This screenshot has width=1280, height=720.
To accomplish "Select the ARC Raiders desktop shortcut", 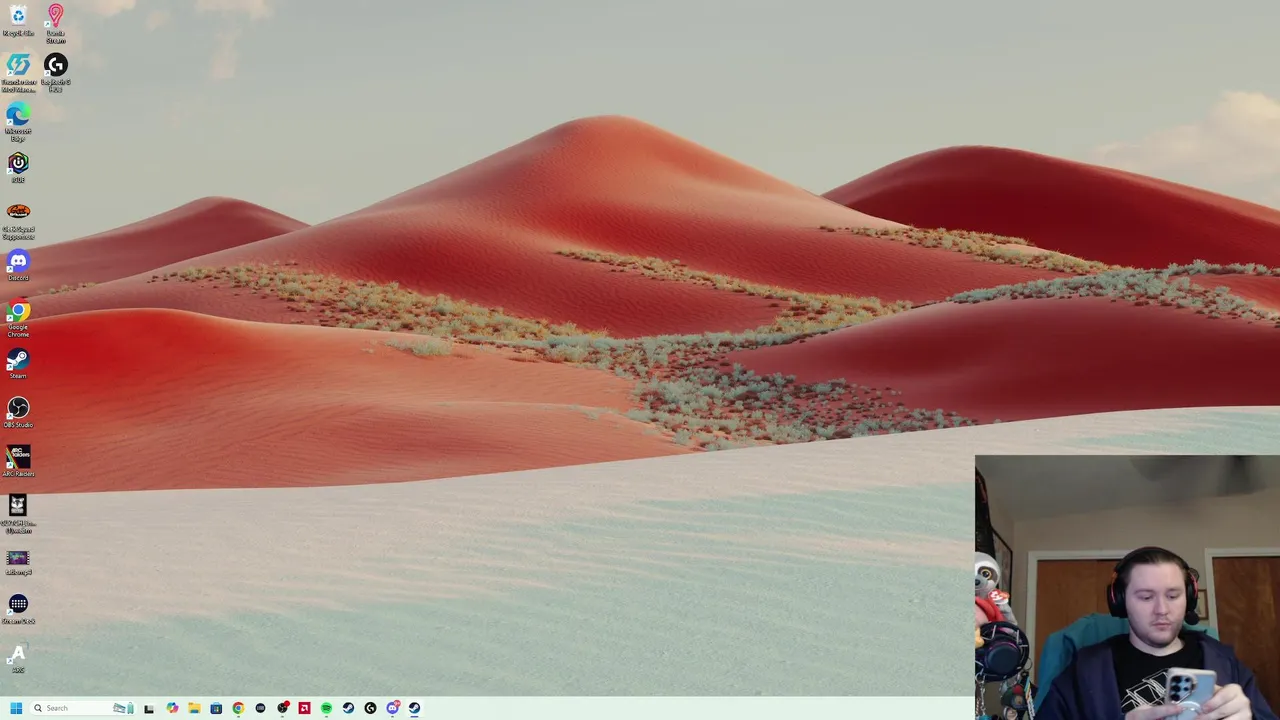I will [18, 461].
